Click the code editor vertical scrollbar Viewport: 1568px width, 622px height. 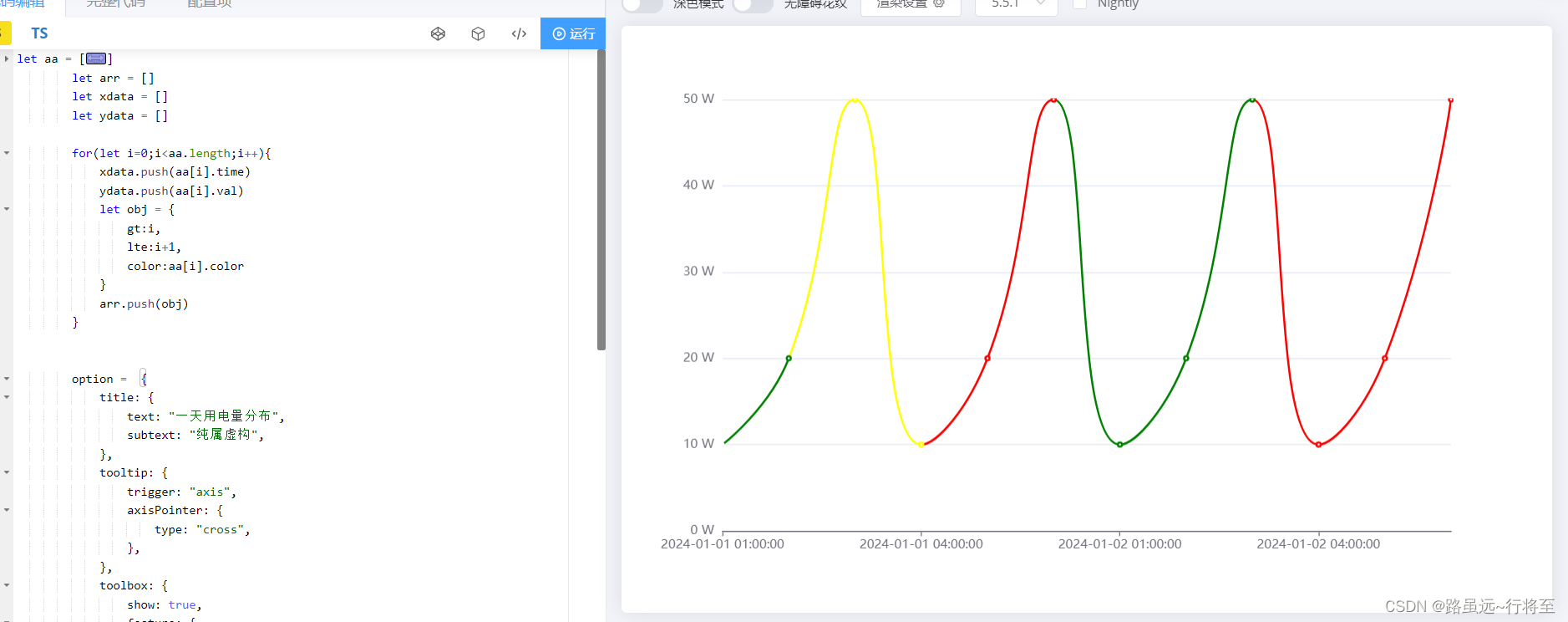coord(601,199)
